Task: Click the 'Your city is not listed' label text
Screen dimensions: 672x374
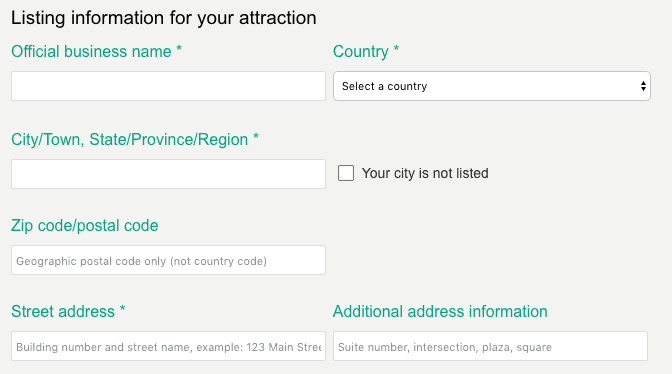Action: [x=425, y=173]
